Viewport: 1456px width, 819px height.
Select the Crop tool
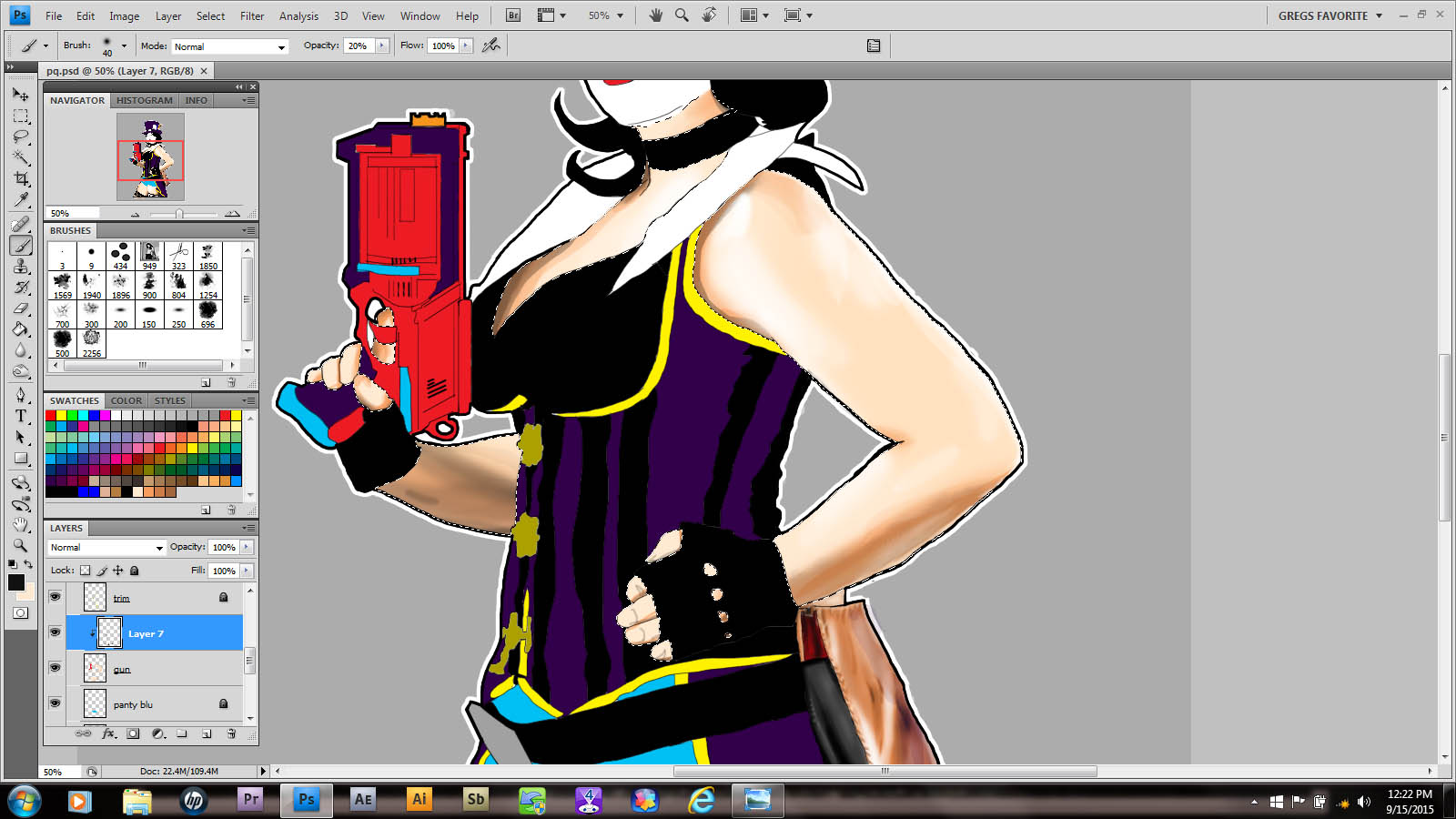tap(21, 178)
